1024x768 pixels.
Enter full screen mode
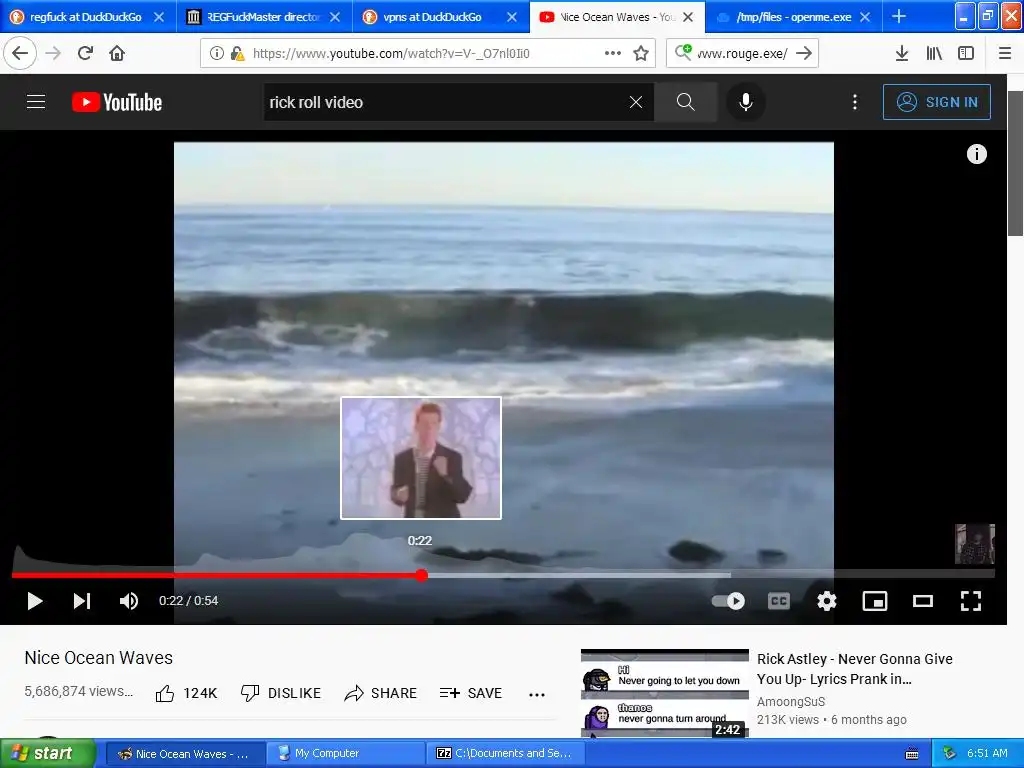[x=971, y=601]
